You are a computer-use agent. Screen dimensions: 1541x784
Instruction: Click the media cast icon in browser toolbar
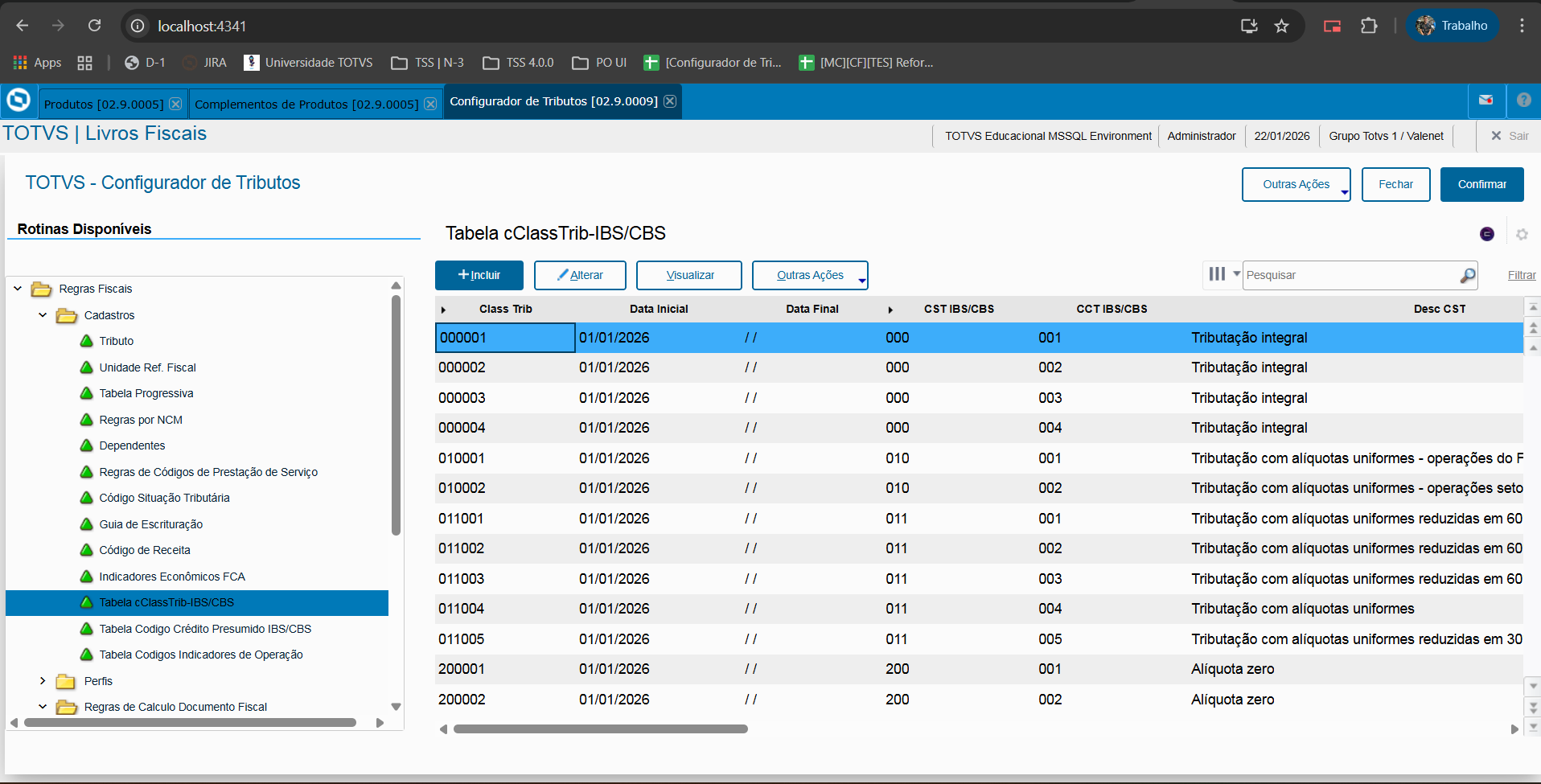pos(1332,26)
